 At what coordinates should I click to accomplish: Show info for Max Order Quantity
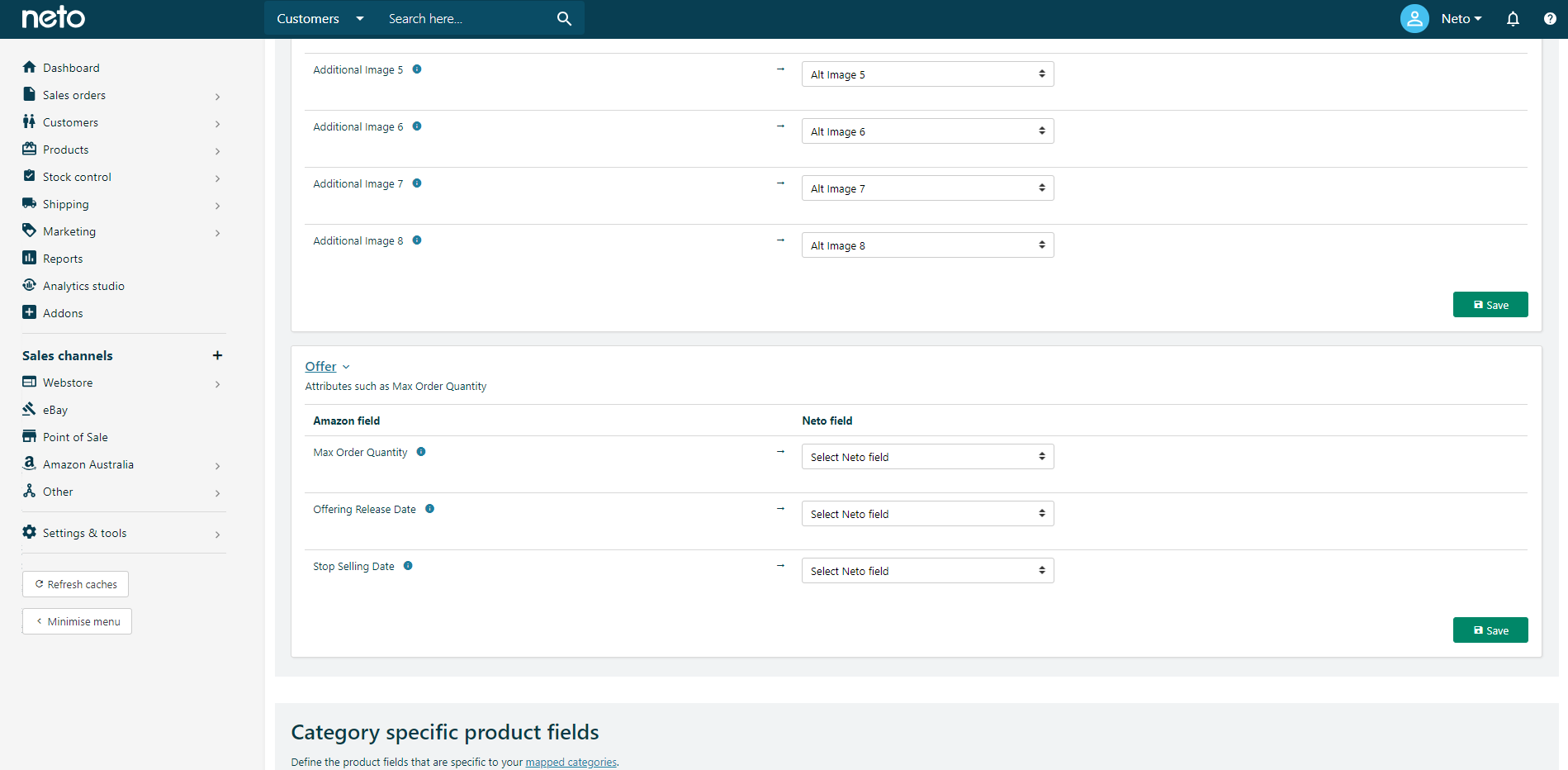pyautogui.click(x=421, y=452)
